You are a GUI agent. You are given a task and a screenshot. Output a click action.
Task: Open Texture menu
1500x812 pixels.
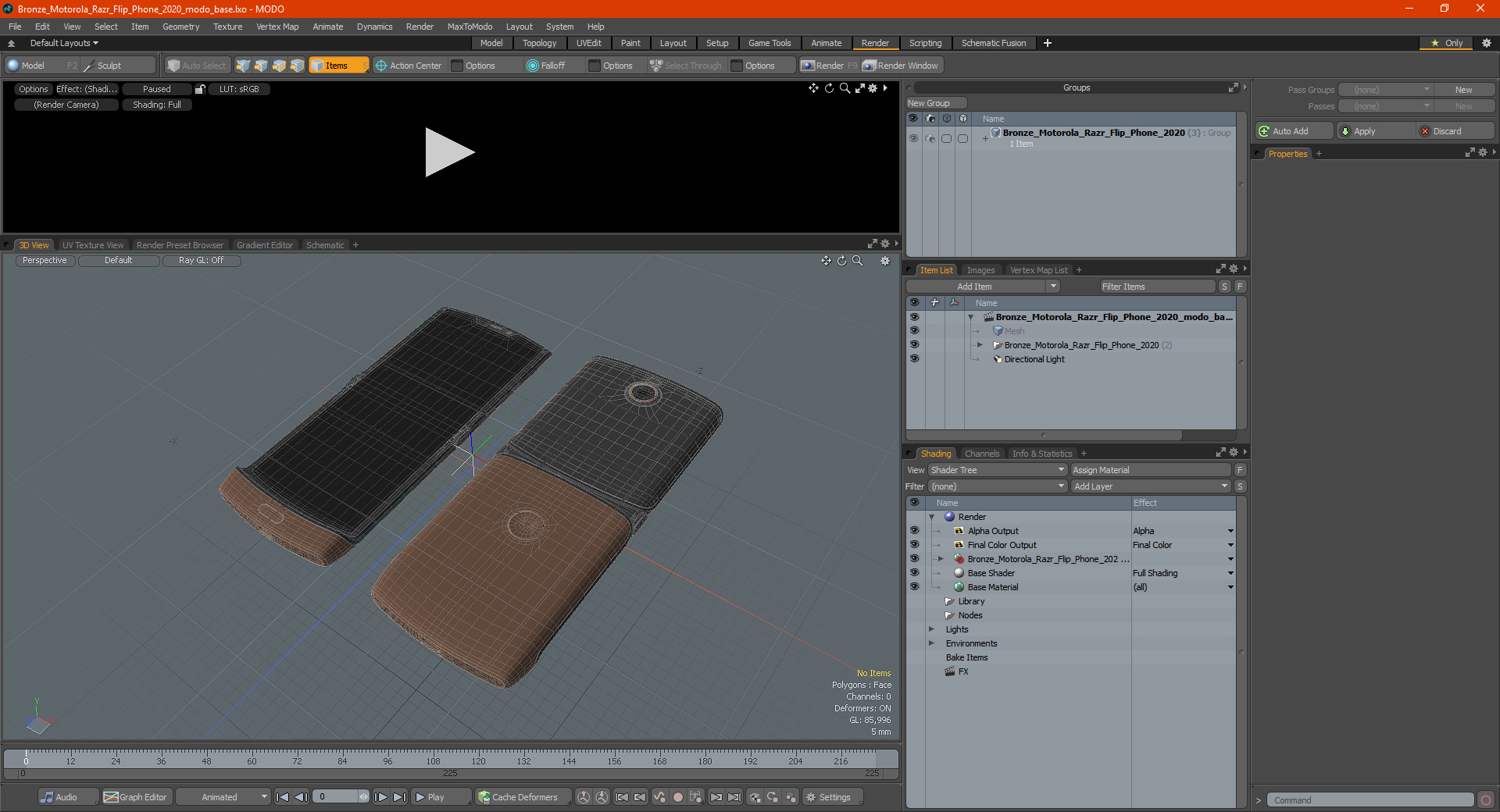pyautogui.click(x=227, y=27)
